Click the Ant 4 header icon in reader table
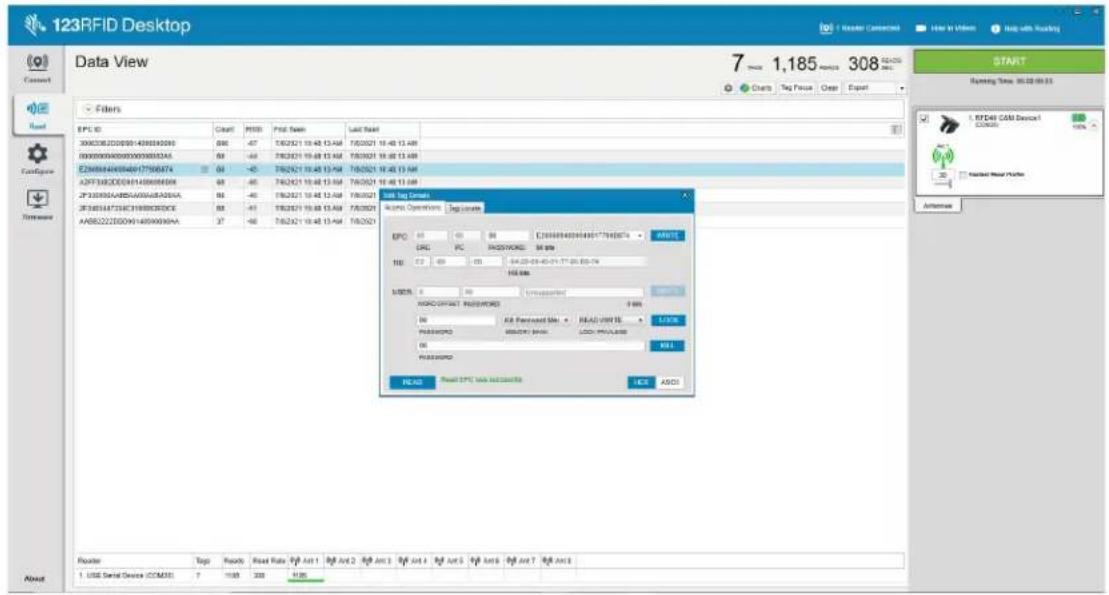Screen dimensions: 1109x595 (403, 561)
